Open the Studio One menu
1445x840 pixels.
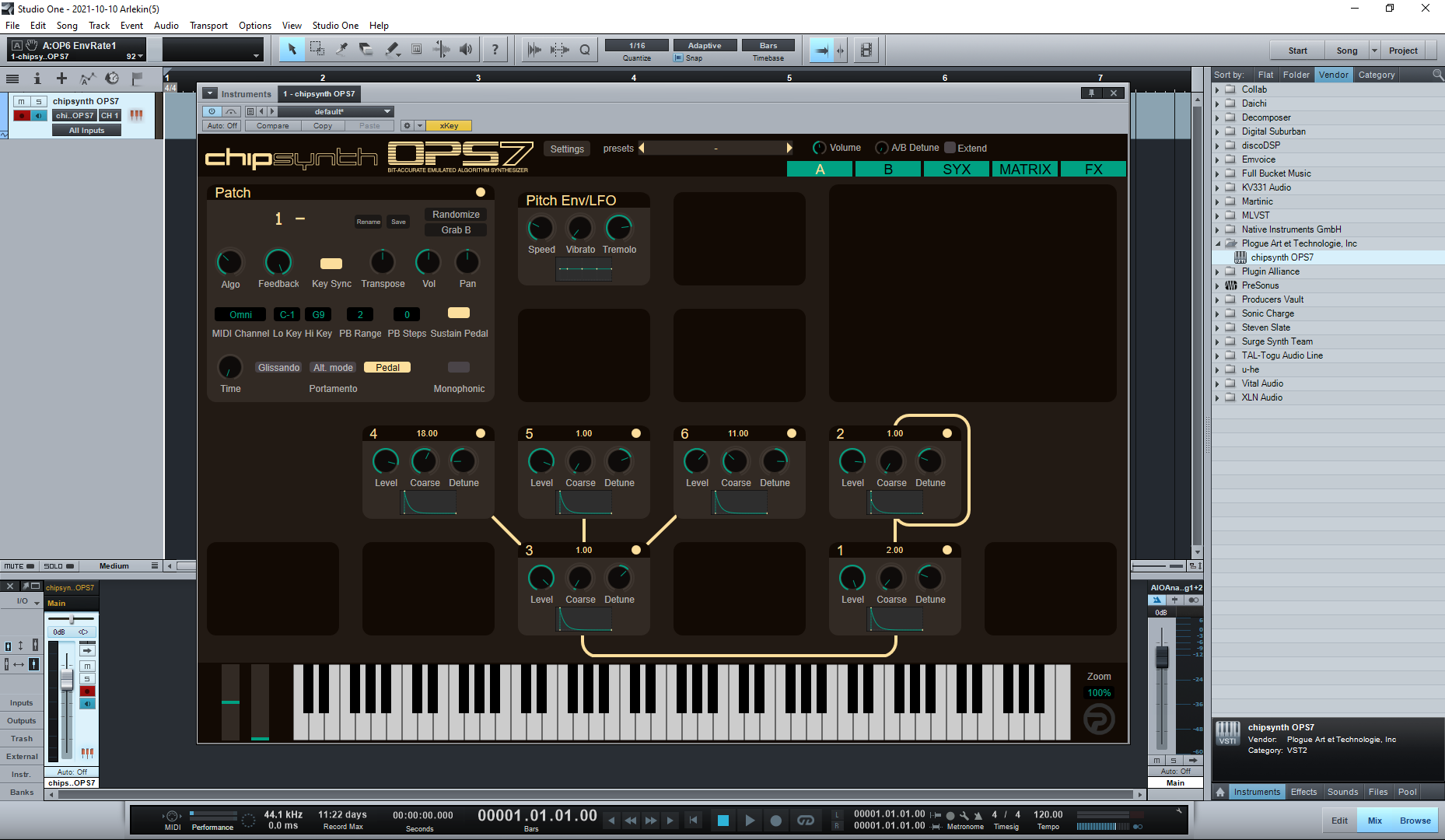tap(335, 26)
